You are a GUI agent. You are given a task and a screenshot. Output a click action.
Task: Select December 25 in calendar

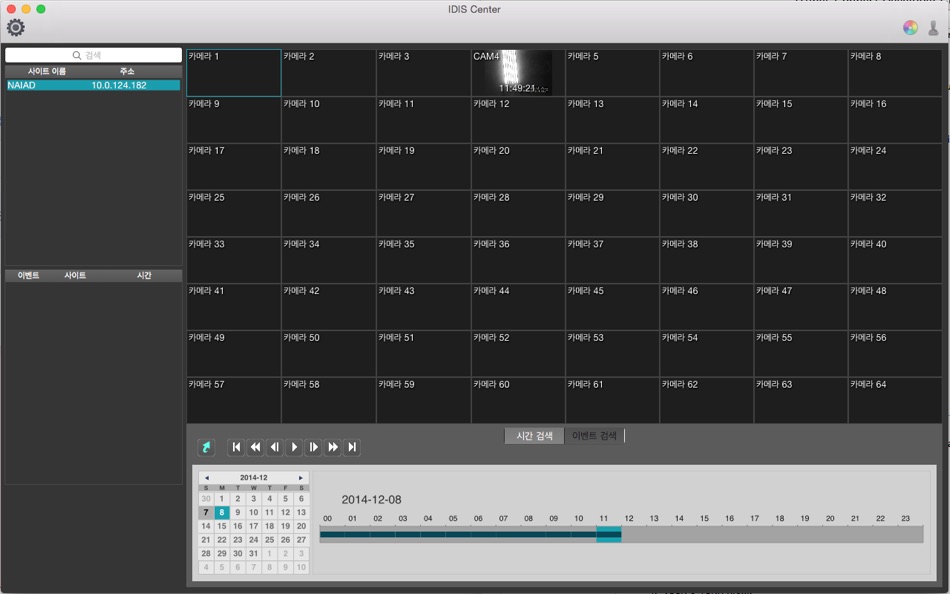[270, 540]
